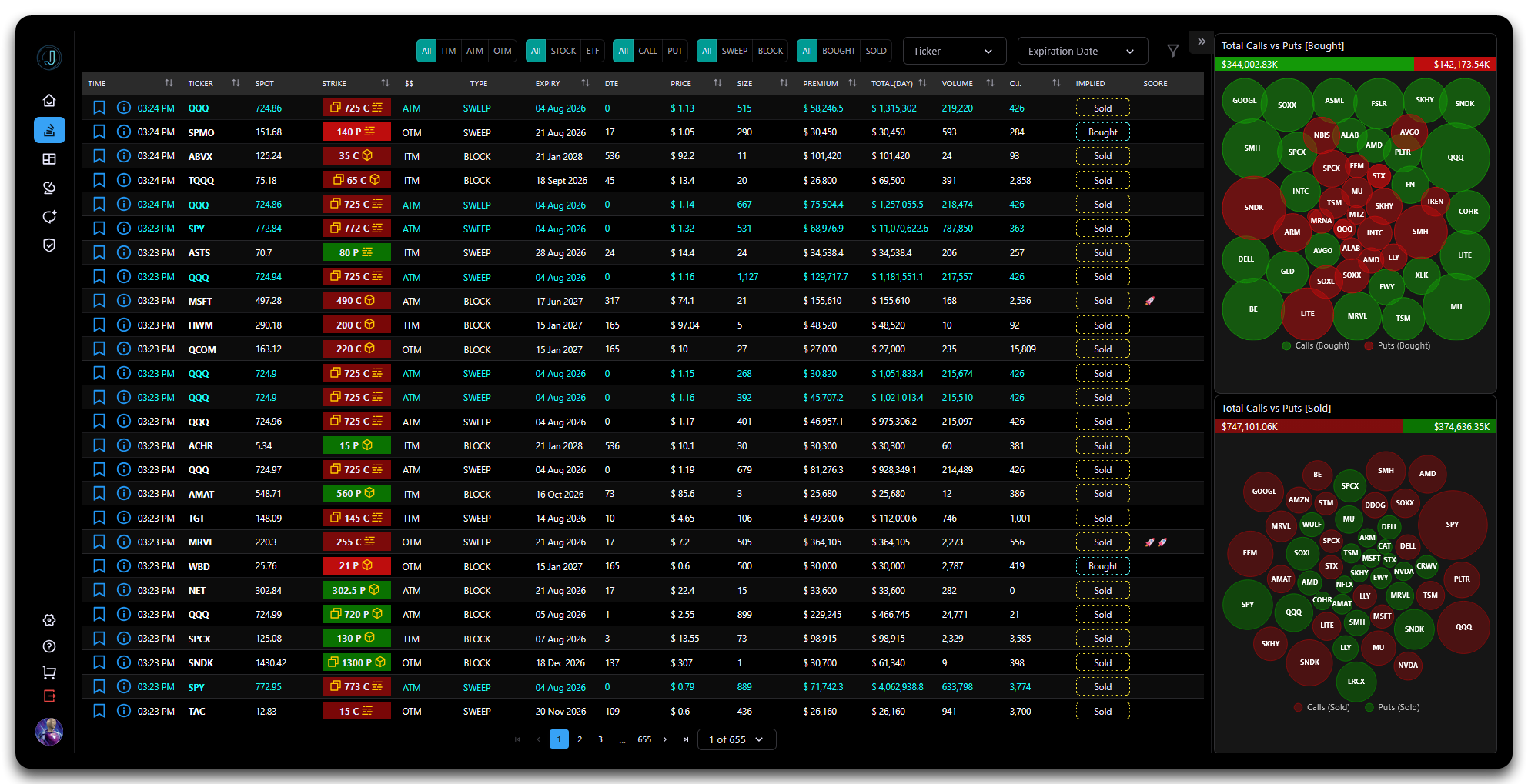Go to page 655

[x=644, y=739]
